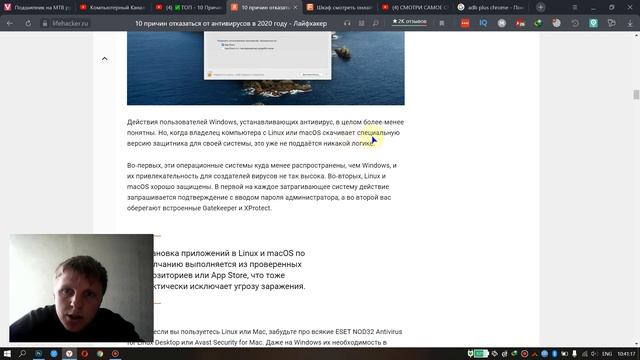Switch to the СМОТРИ САМОЕ YouTube tab

[x=415, y=7]
